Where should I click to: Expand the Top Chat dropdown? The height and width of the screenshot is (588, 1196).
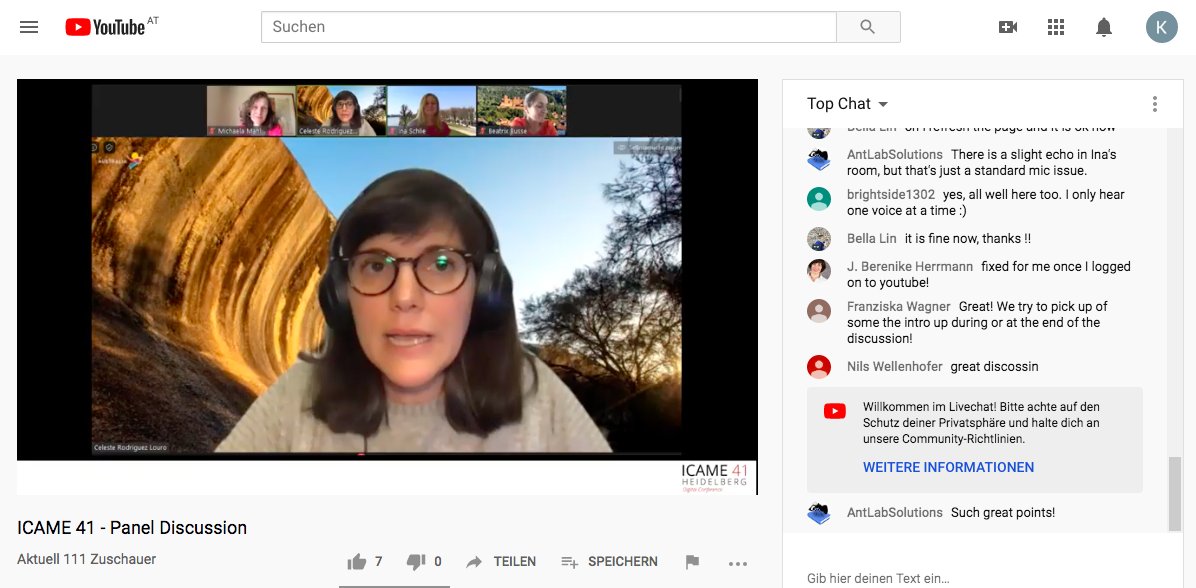tap(847, 104)
